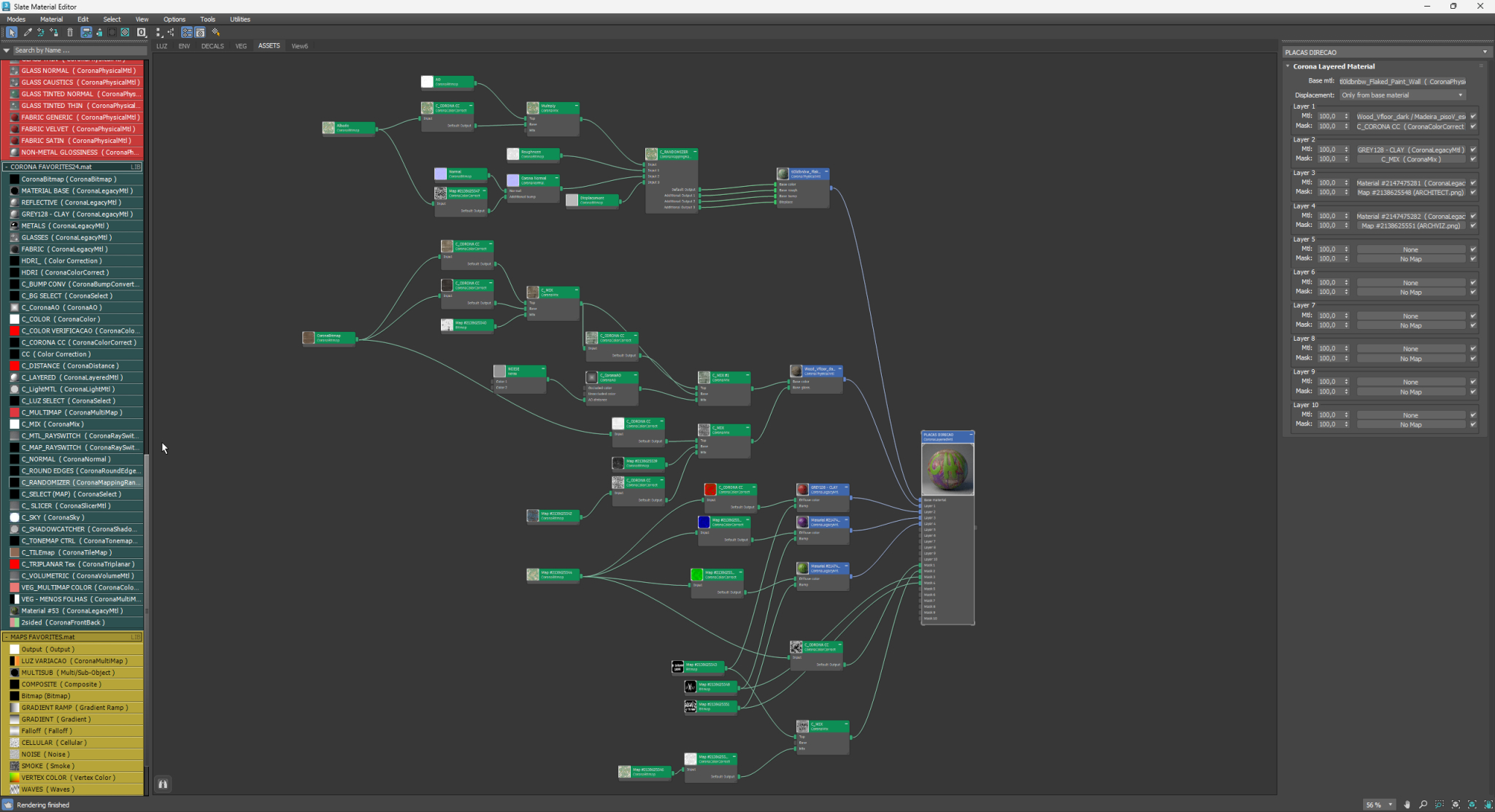Collapse Corona Layered Material rollout
The width and height of the screenshot is (1495, 812).
(x=1288, y=66)
